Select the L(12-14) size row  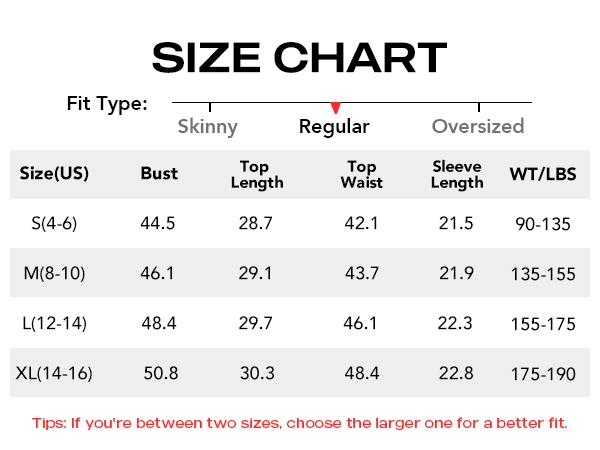[x=54, y=323]
